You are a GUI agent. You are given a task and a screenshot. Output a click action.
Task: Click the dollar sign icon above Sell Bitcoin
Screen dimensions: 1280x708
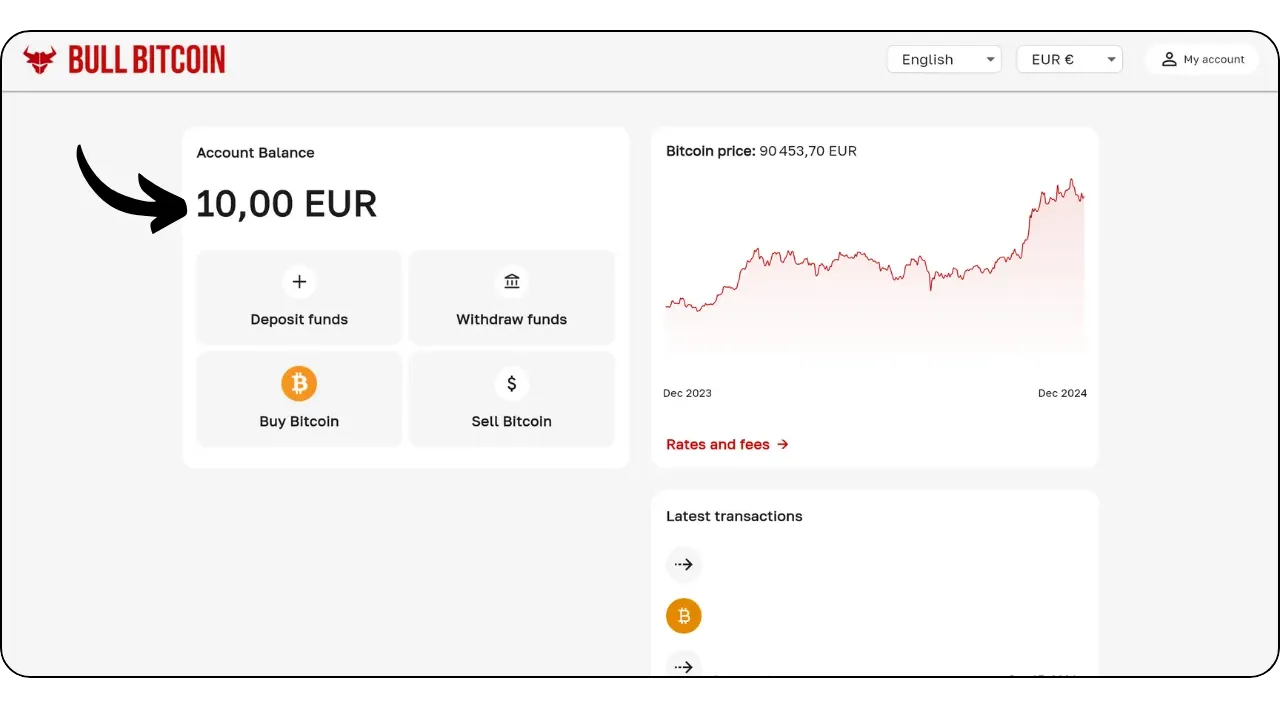[x=512, y=383]
